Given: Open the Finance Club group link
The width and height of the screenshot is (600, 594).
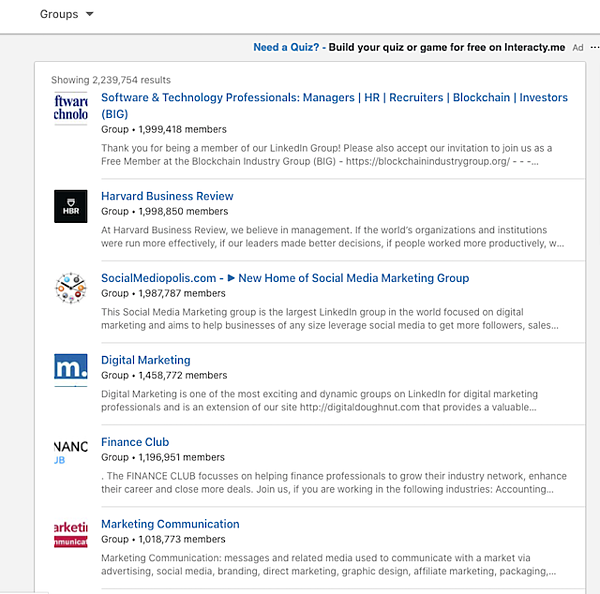Looking at the screenshot, I should [135, 442].
